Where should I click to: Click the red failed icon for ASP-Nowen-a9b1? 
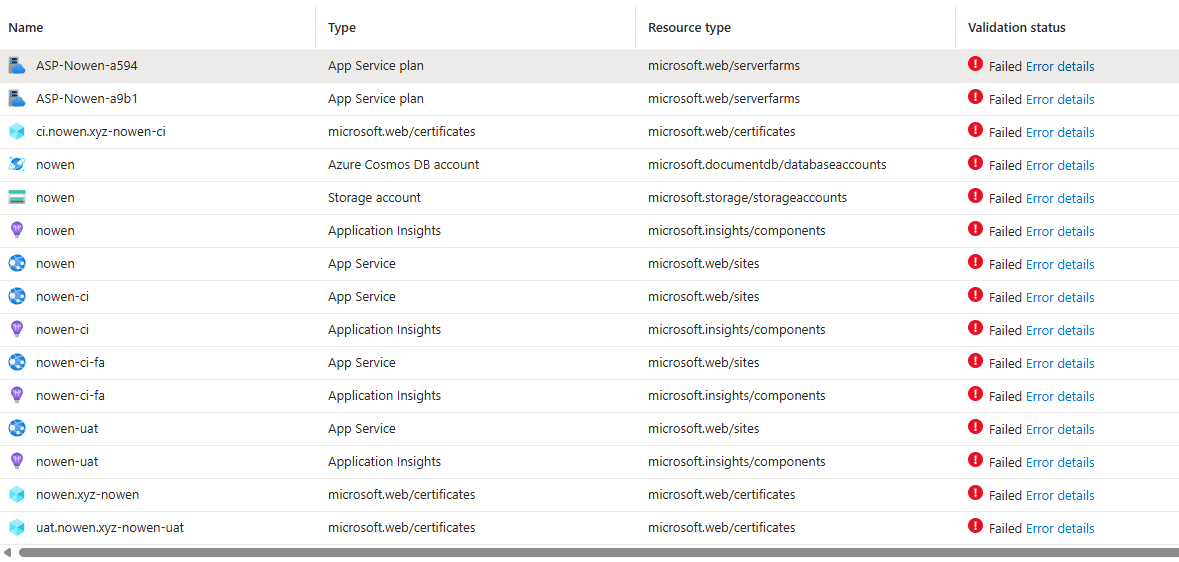pos(975,96)
